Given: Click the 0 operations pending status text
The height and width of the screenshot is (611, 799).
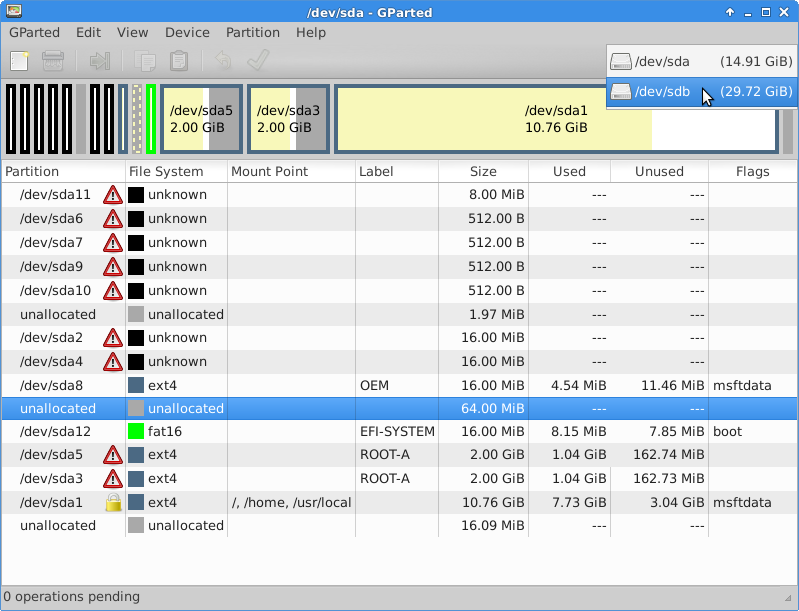Looking at the screenshot, I should (x=71, y=597).
